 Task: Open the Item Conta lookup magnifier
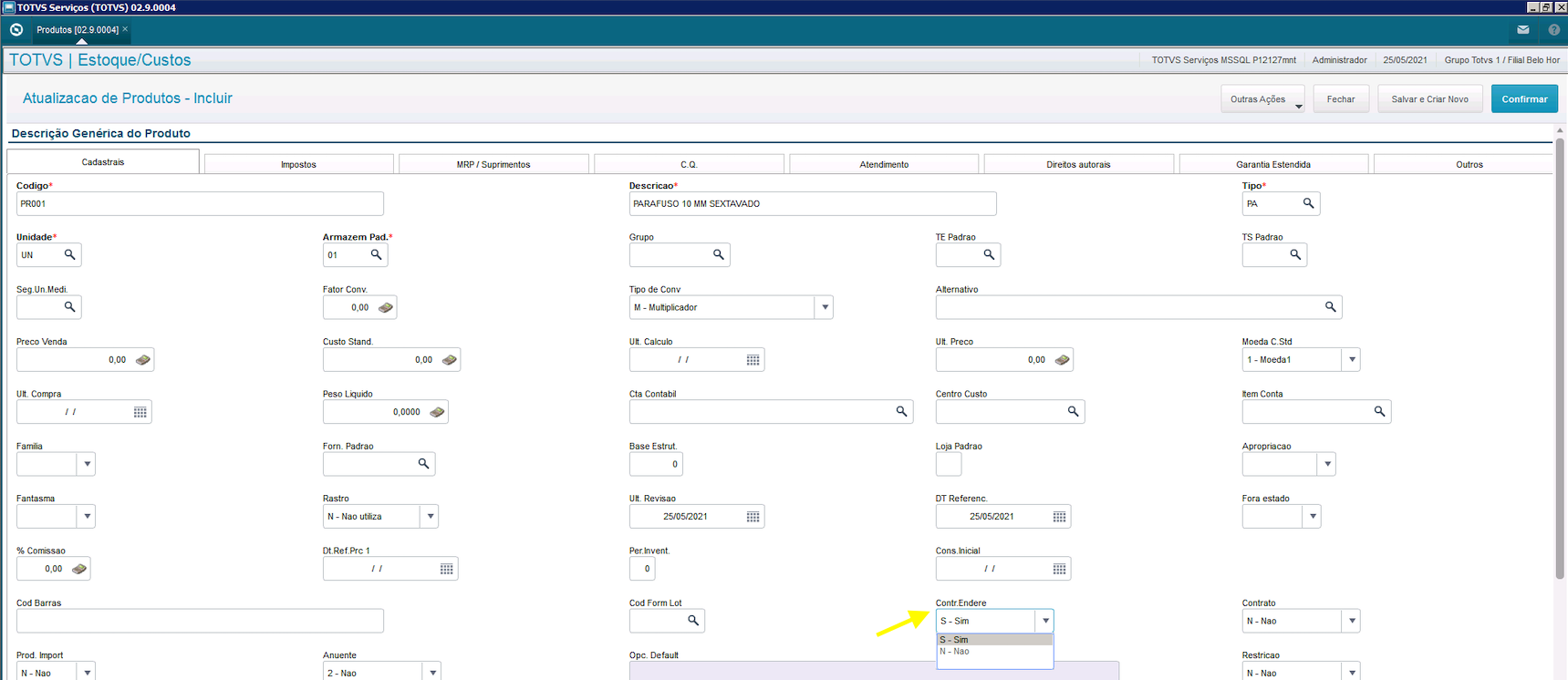[1379, 412]
